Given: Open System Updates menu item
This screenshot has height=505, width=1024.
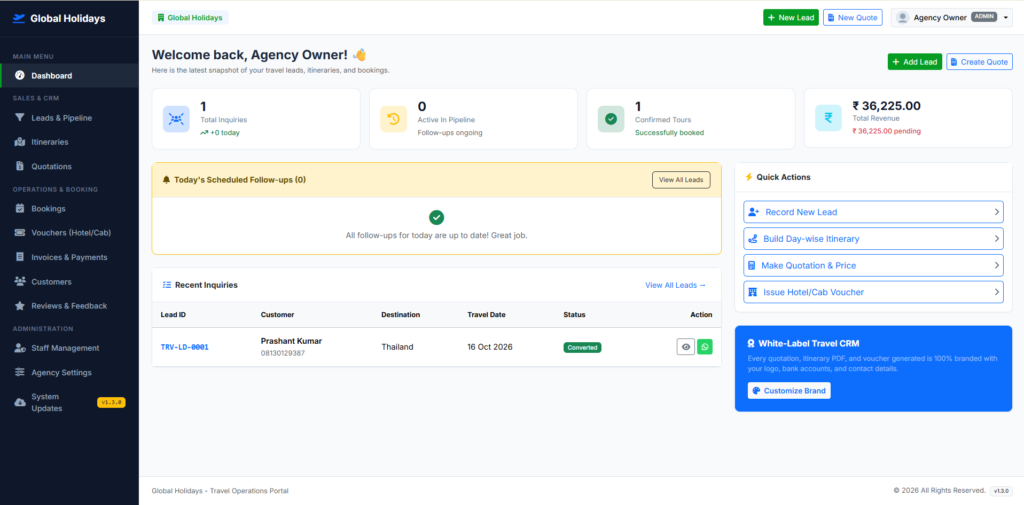Looking at the screenshot, I should point(69,402).
